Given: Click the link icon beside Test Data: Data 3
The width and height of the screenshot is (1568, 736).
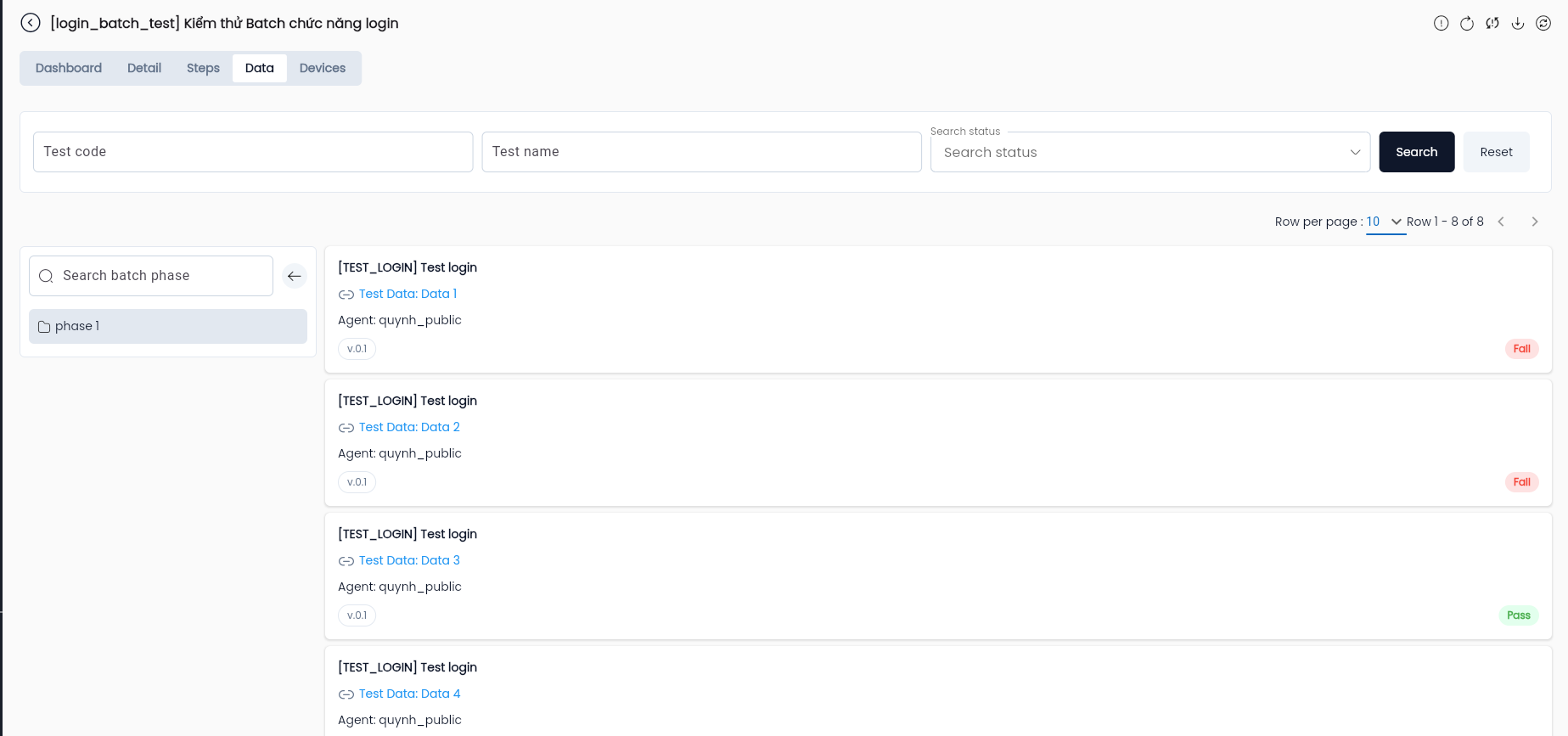Looking at the screenshot, I should (346, 561).
